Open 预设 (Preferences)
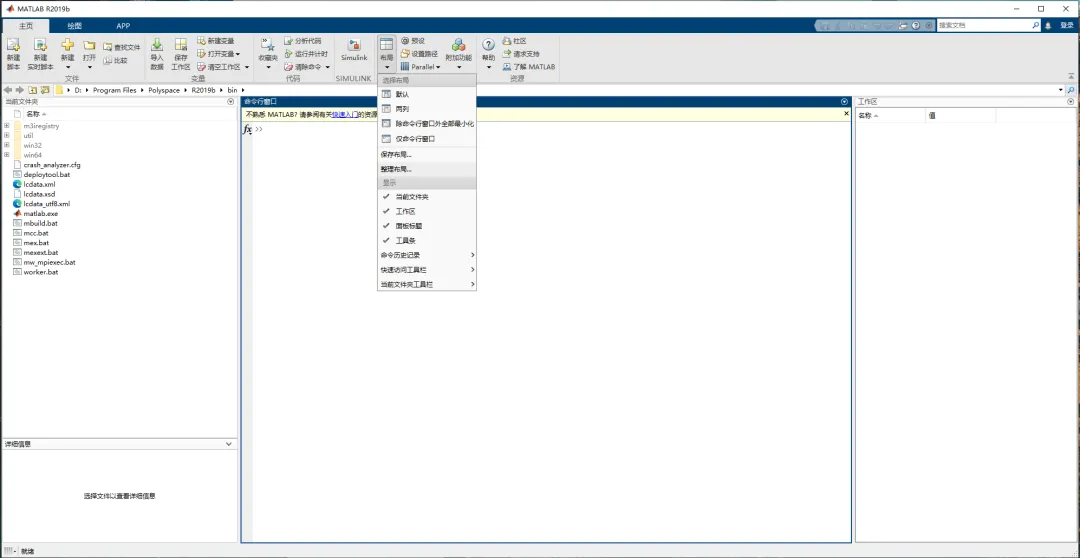Screen dimensions: 1080x558 pos(413,41)
